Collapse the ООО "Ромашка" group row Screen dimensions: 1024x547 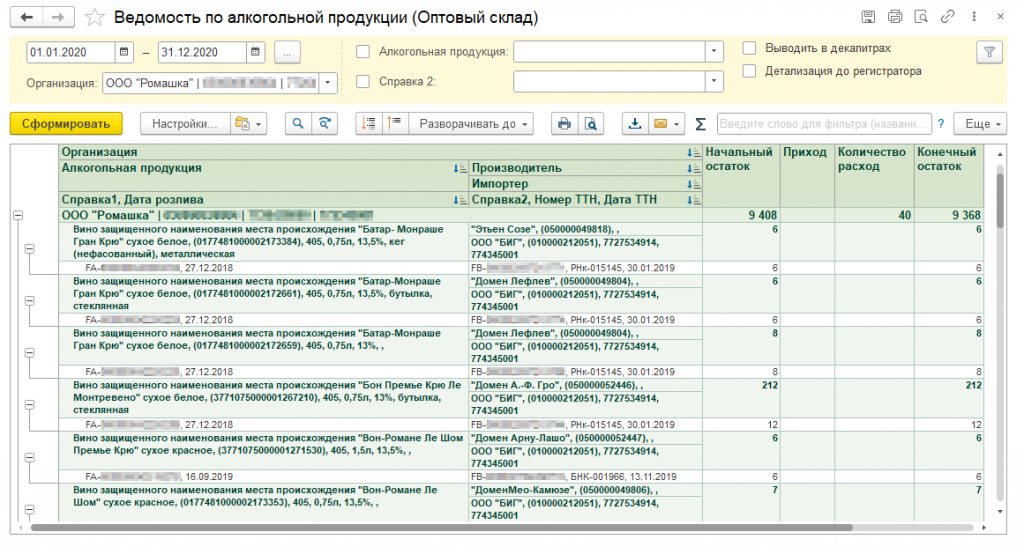pos(17,215)
